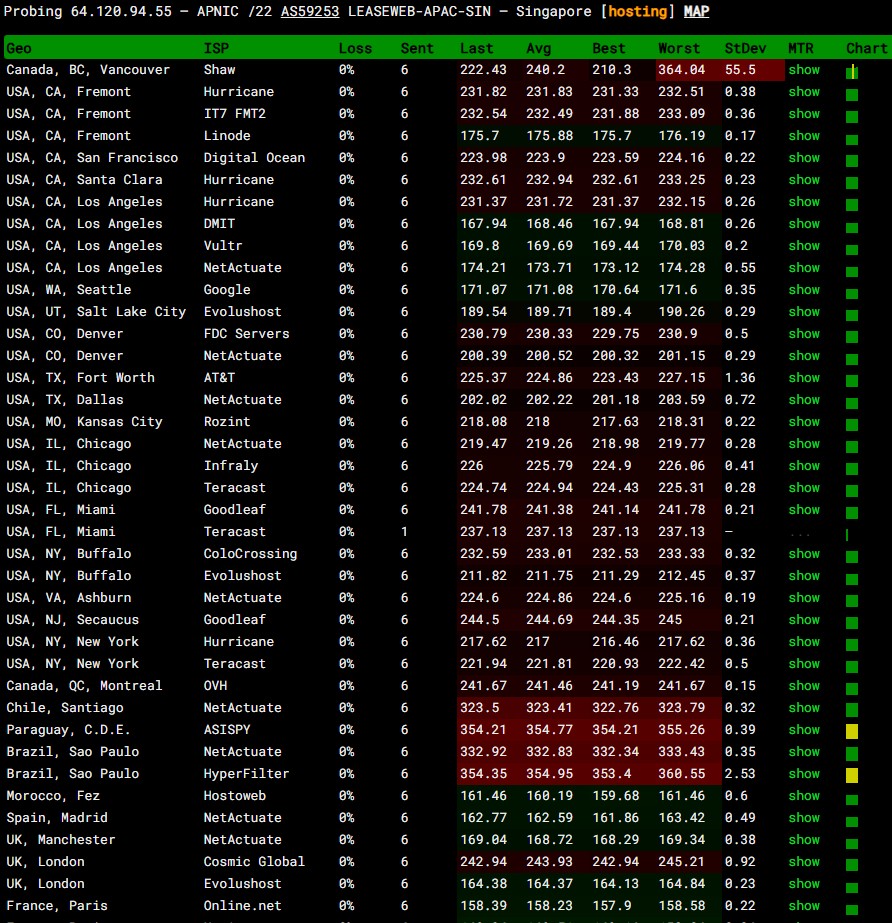Click chart icon for New York Teracast row
Viewport: 892px width, 923px height.
click(x=851, y=667)
